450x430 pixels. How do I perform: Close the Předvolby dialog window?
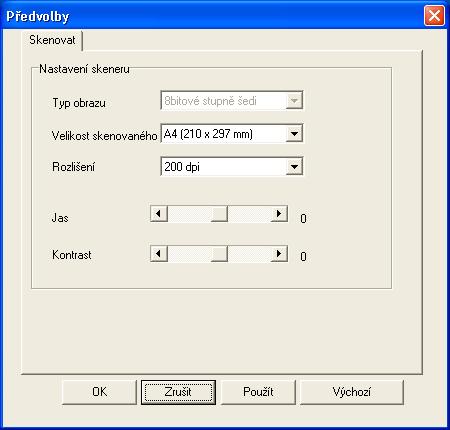tap(434, 16)
